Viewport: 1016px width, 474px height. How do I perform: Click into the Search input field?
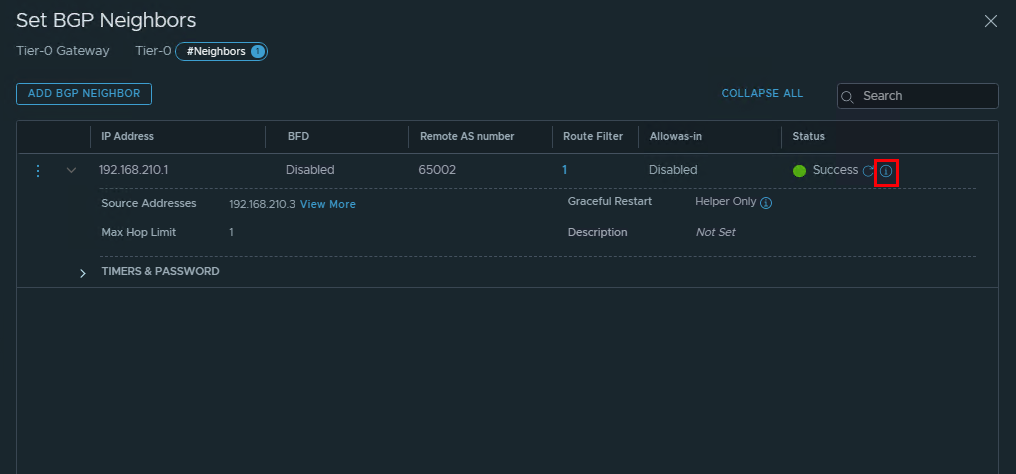(x=925, y=96)
